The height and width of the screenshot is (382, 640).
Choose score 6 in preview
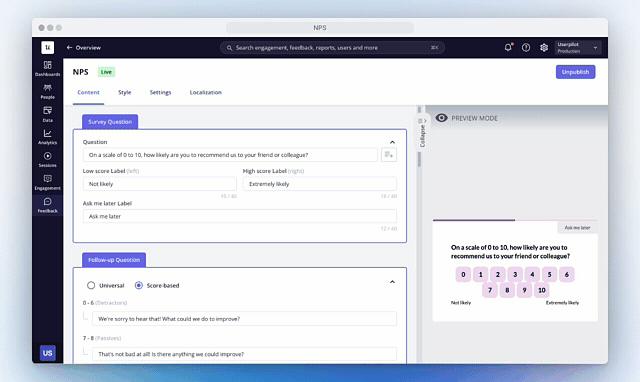(x=567, y=274)
